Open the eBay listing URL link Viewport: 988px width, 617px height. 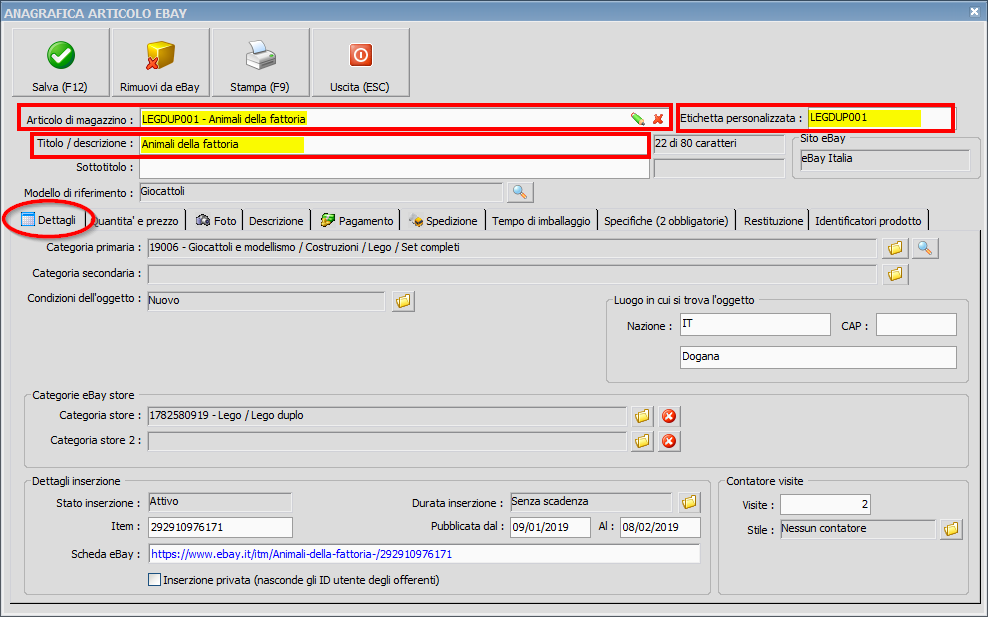tap(301, 555)
